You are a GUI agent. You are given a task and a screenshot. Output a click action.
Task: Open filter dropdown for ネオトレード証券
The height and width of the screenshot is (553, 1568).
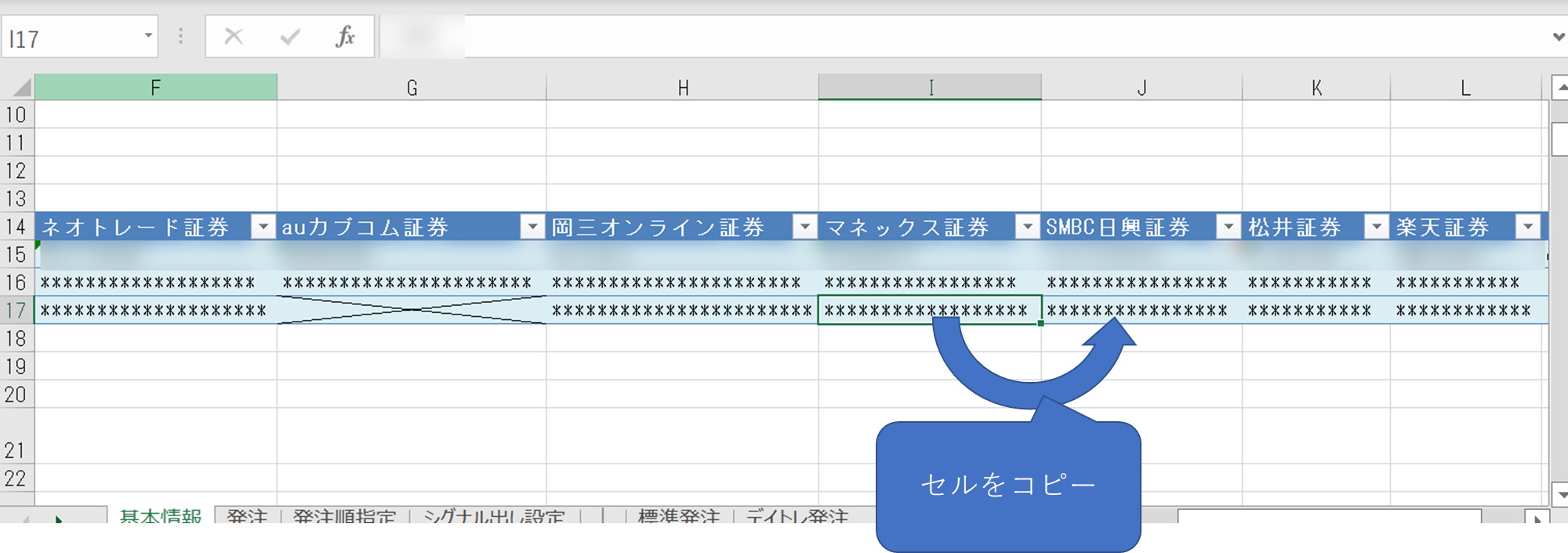tap(263, 227)
